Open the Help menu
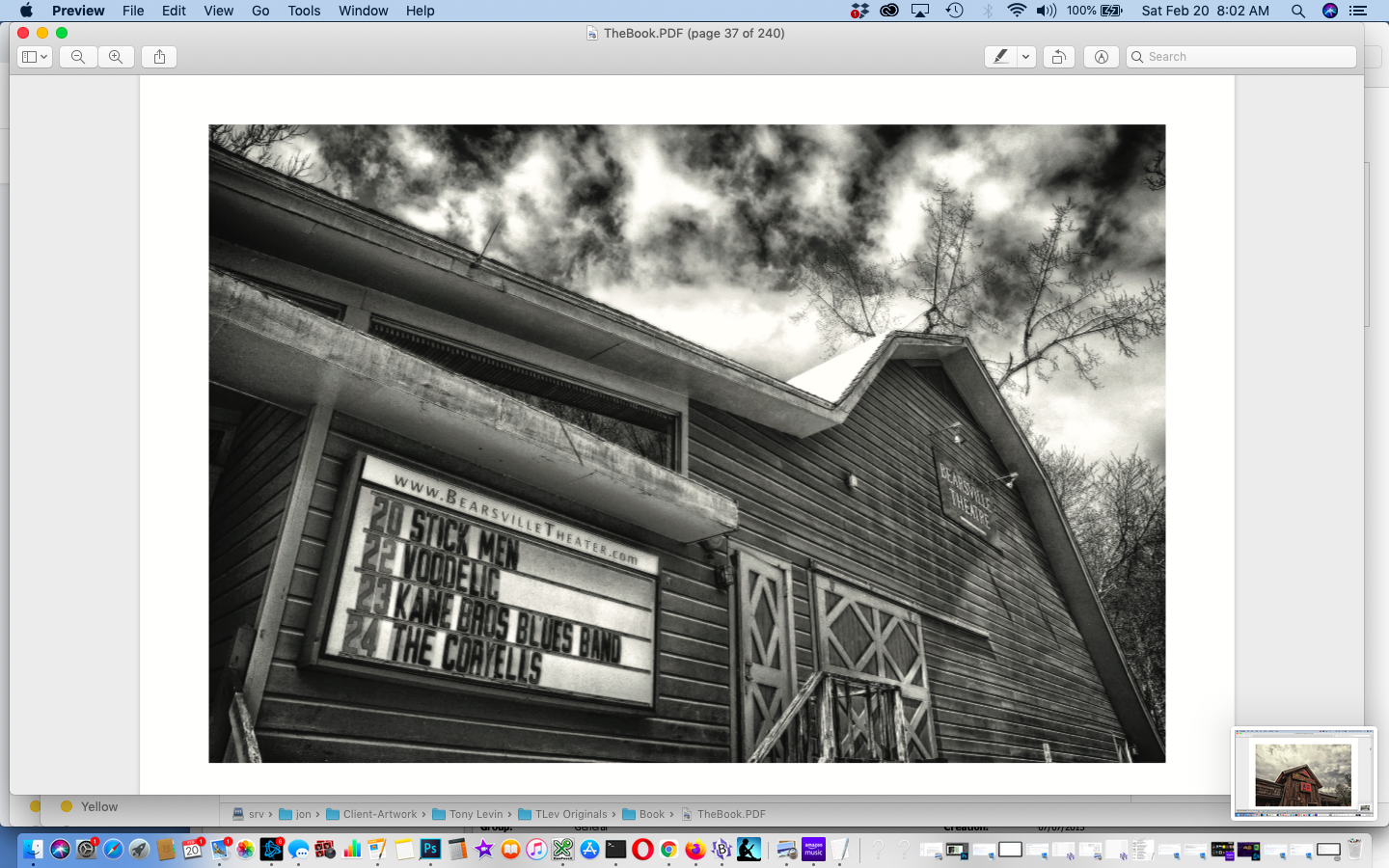This screenshot has height=868, width=1389. coord(420,11)
